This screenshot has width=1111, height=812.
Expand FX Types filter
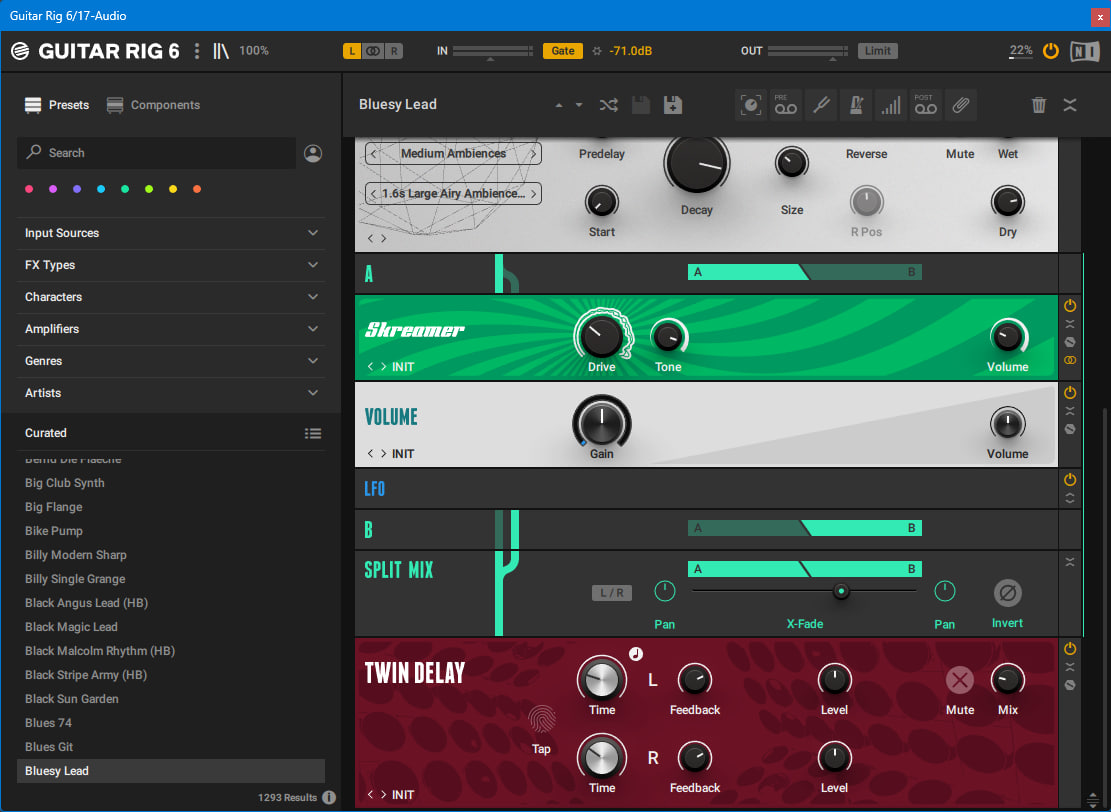tap(171, 265)
